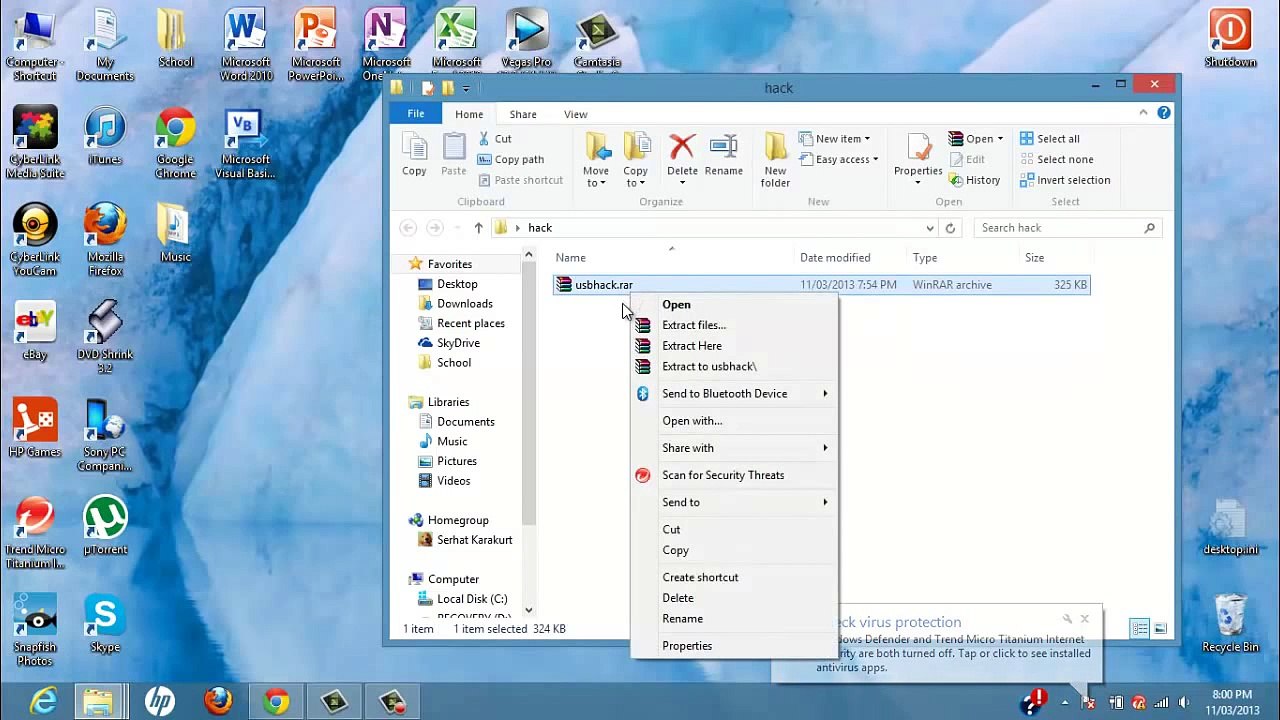Image resolution: width=1280 pixels, height=720 pixels.
Task: Click the Rename icon in the ribbon
Action: [723, 155]
